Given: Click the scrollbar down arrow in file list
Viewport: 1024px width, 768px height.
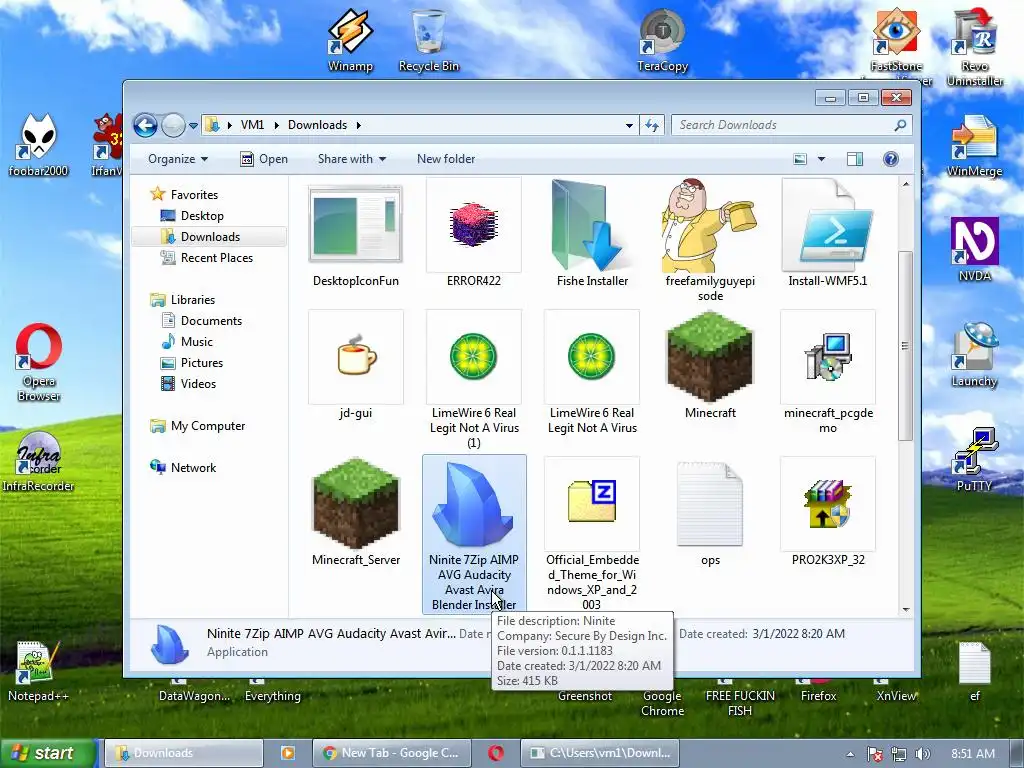Looking at the screenshot, I should tap(906, 609).
